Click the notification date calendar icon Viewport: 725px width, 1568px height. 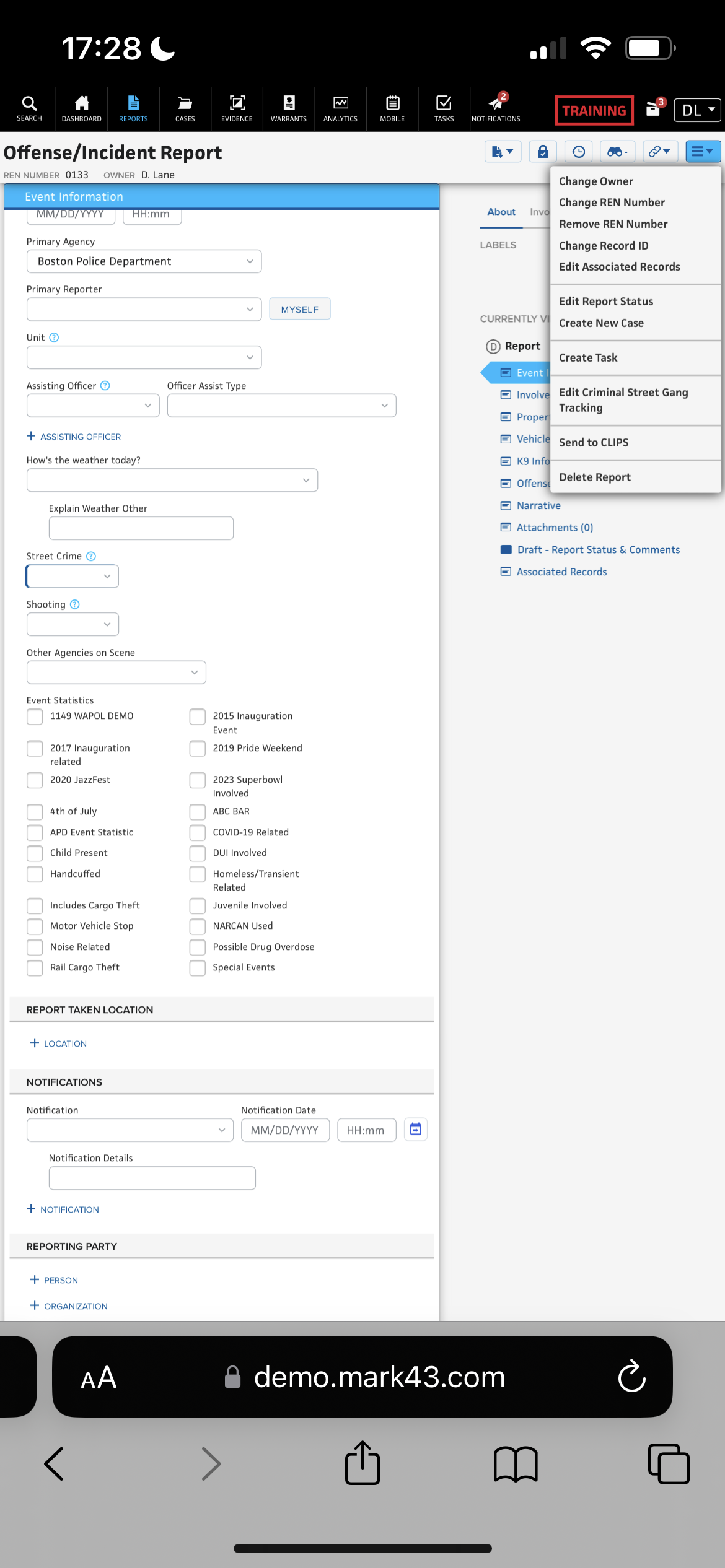point(416,1130)
